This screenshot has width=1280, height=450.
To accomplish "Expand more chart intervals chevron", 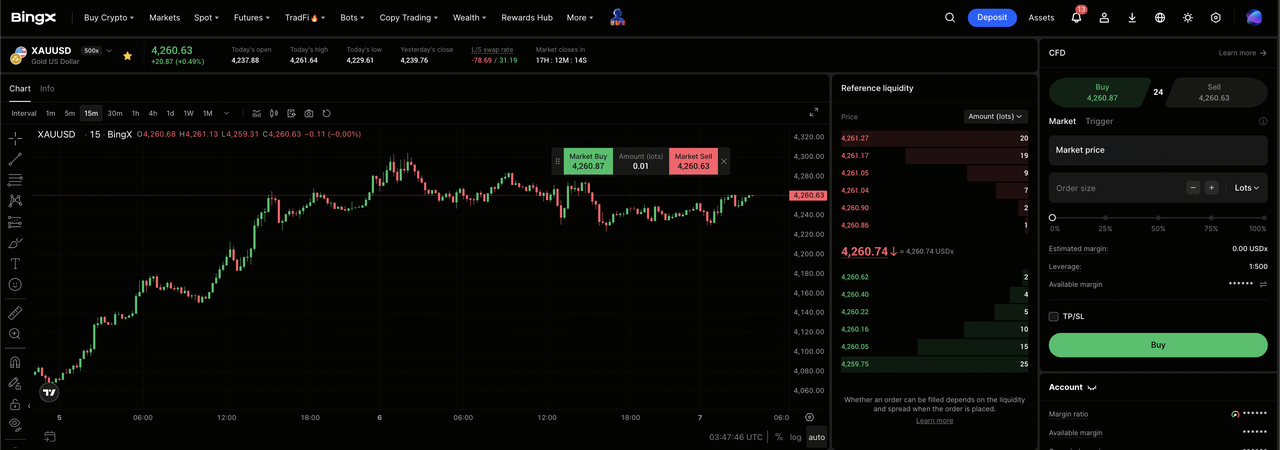I will pos(227,113).
